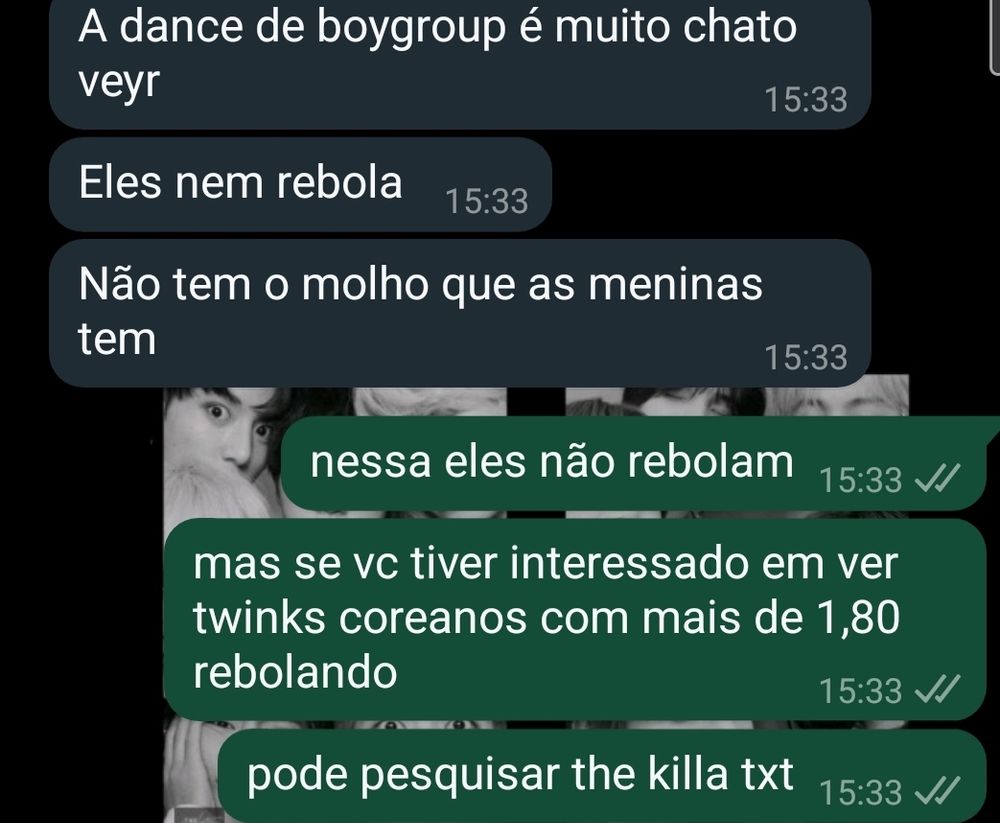Screen dimensions: 1000x823
Task: Select the 'pode pesquisar the killa txt' message
Action: [x=602, y=776]
